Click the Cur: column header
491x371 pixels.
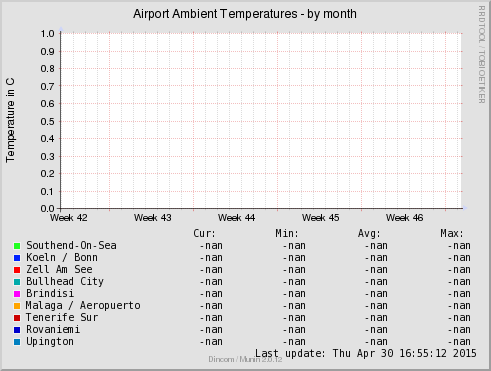[x=205, y=233]
